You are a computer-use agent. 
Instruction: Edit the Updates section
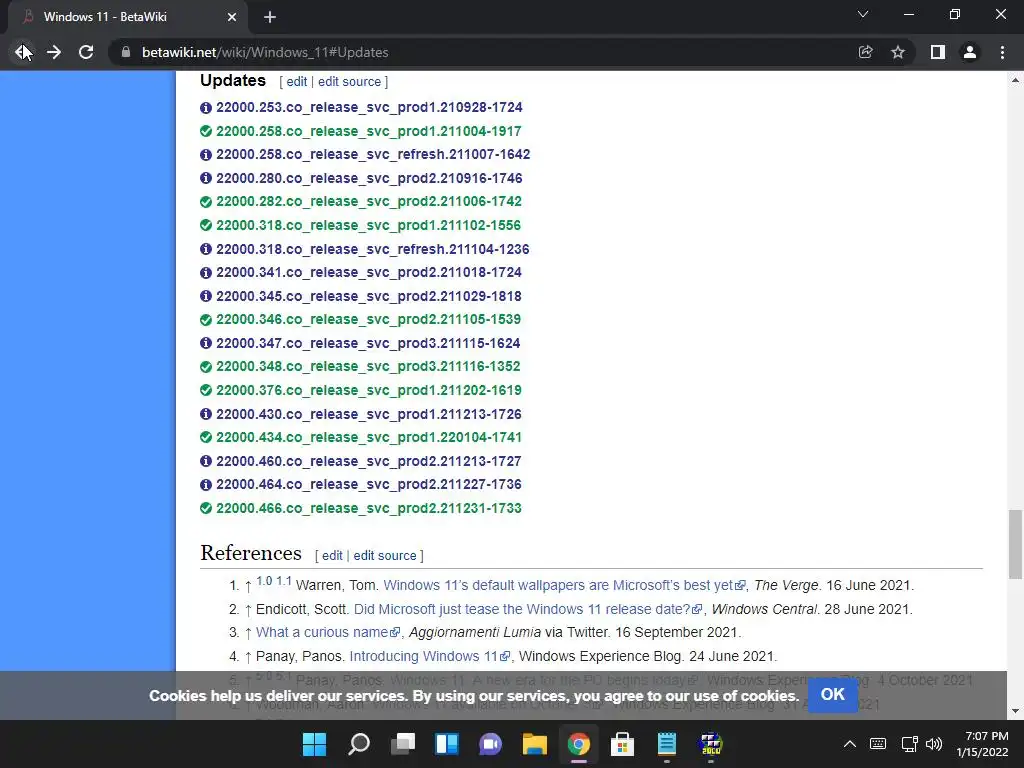point(296,82)
